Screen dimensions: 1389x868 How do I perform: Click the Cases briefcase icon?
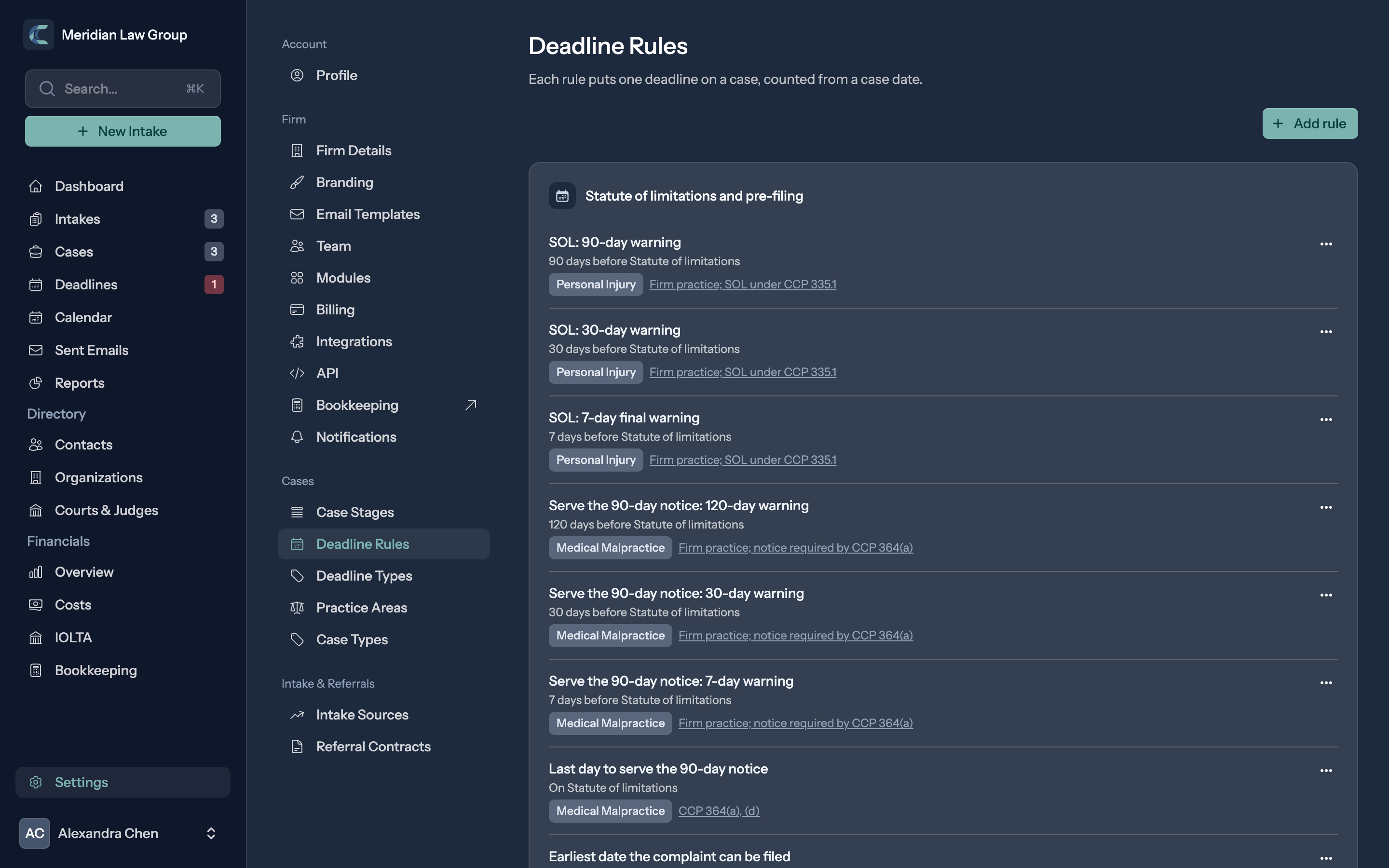click(36, 251)
